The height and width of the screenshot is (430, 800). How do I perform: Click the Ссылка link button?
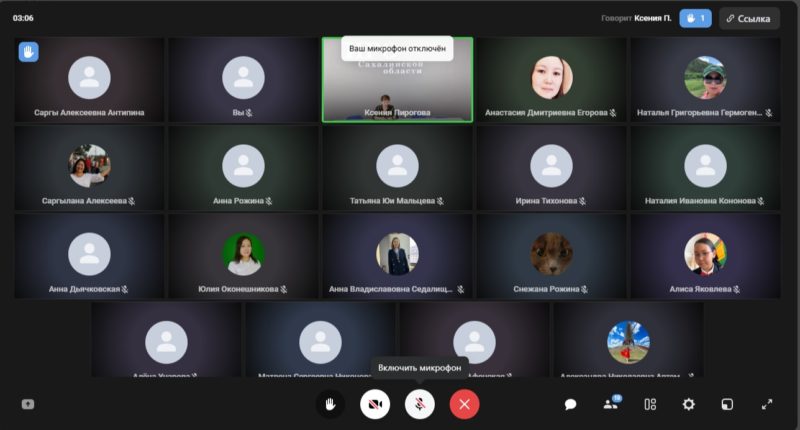point(749,18)
